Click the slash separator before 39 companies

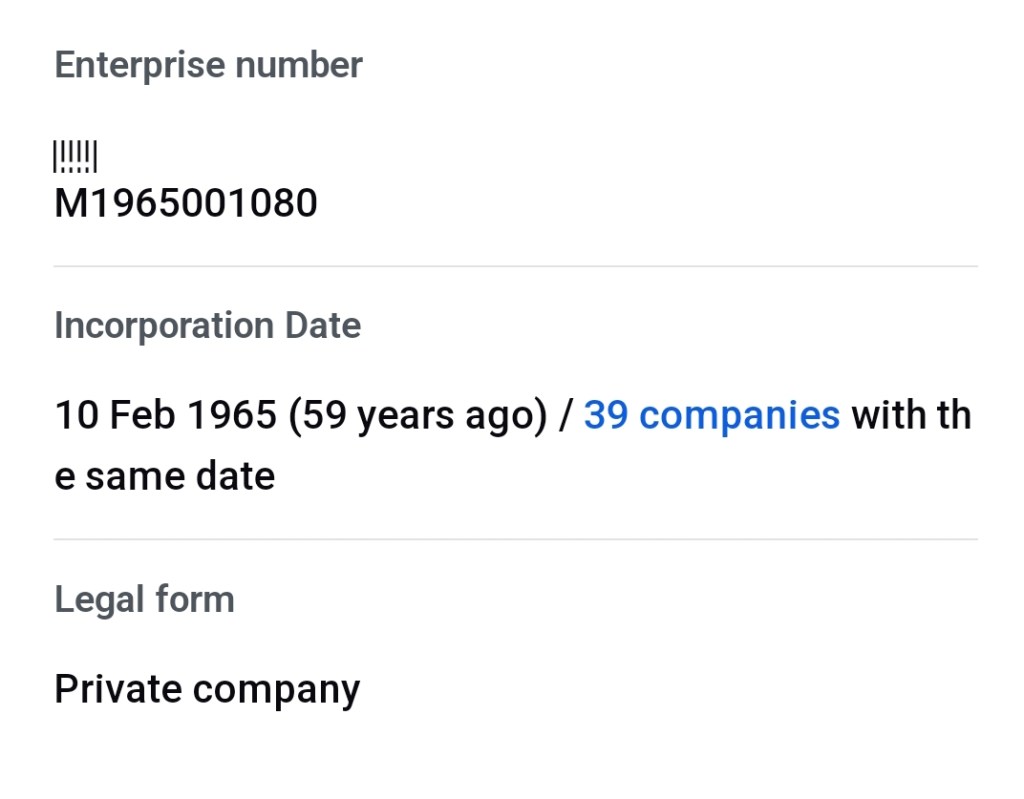click(x=565, y=415)
